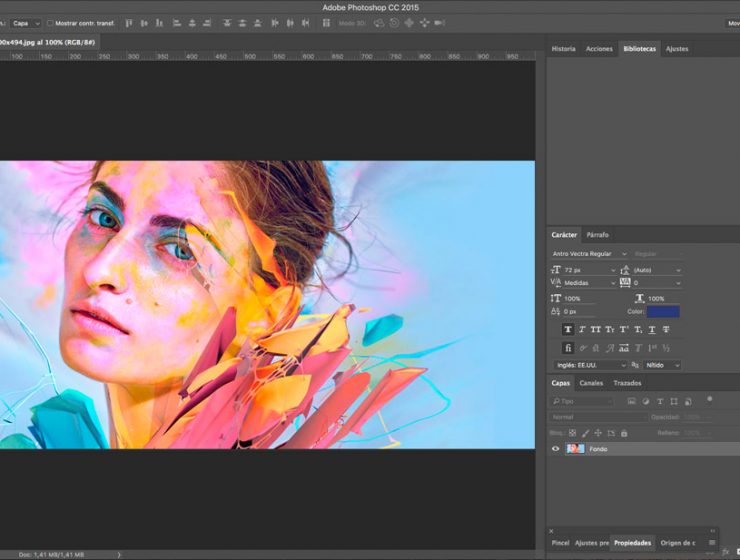Click the 3D video camera scale icon
740x560 pixels.
coord(440,23)
